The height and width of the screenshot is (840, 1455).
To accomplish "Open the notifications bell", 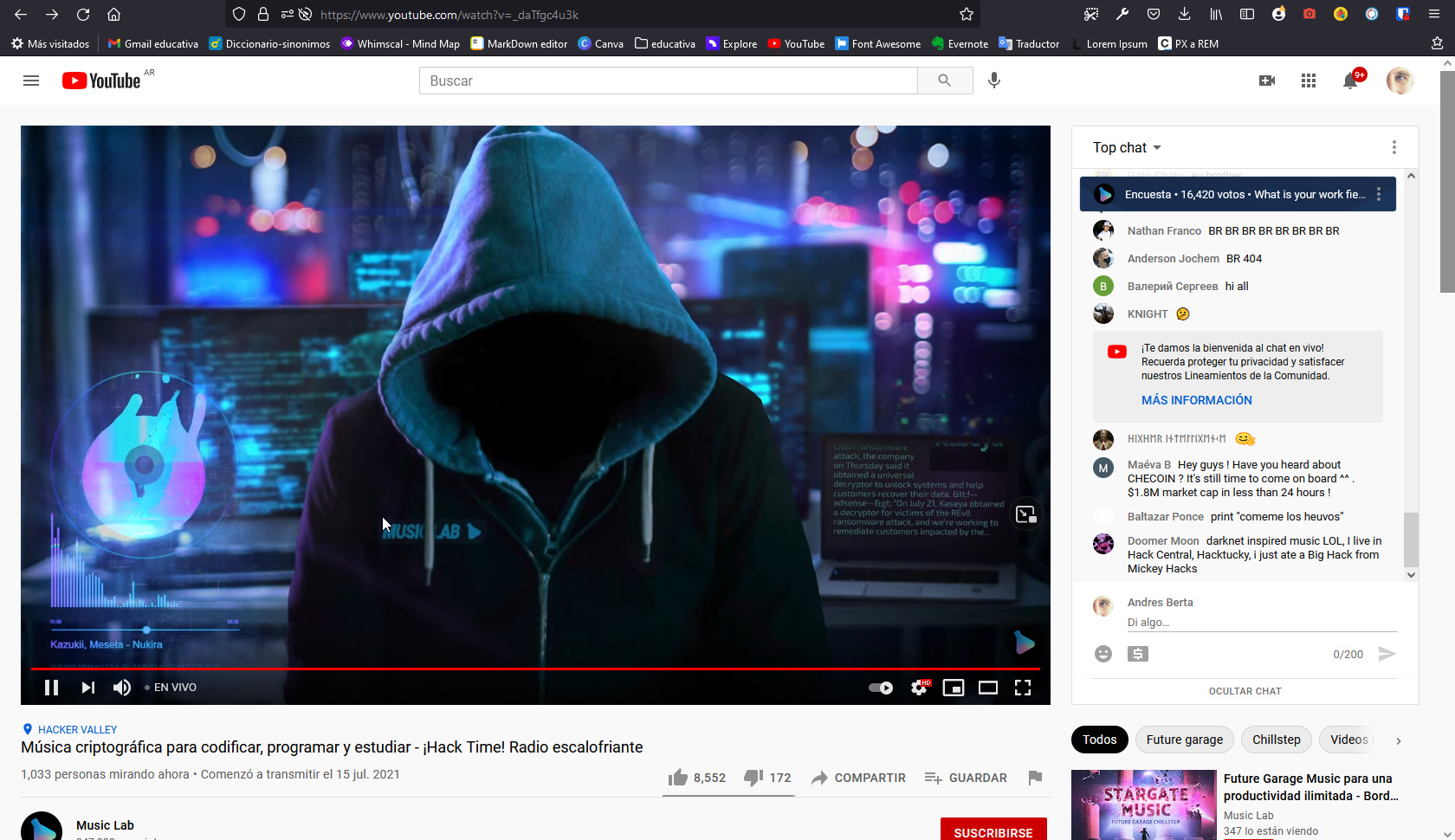I will [x=1351, y=81].
